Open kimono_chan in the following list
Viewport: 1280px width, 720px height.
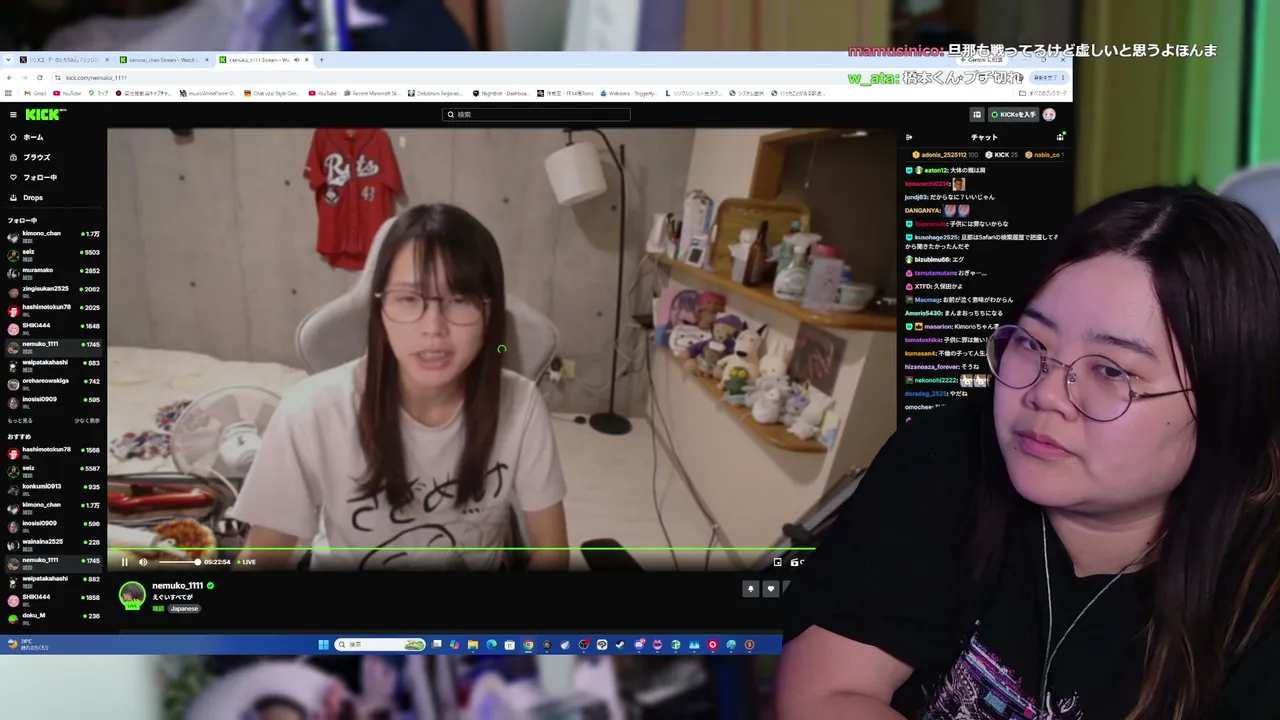[x=53, y=236]
